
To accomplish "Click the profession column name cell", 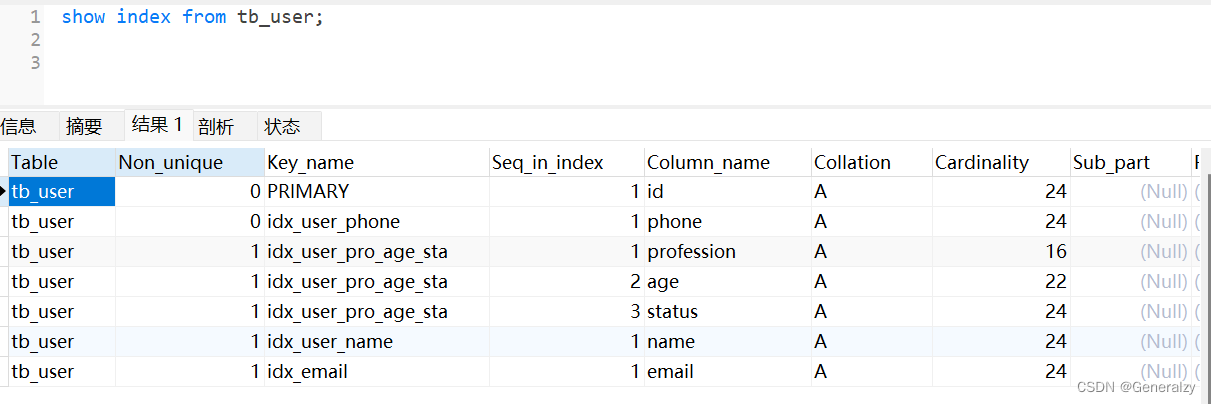I will click(x=691, y=252).
